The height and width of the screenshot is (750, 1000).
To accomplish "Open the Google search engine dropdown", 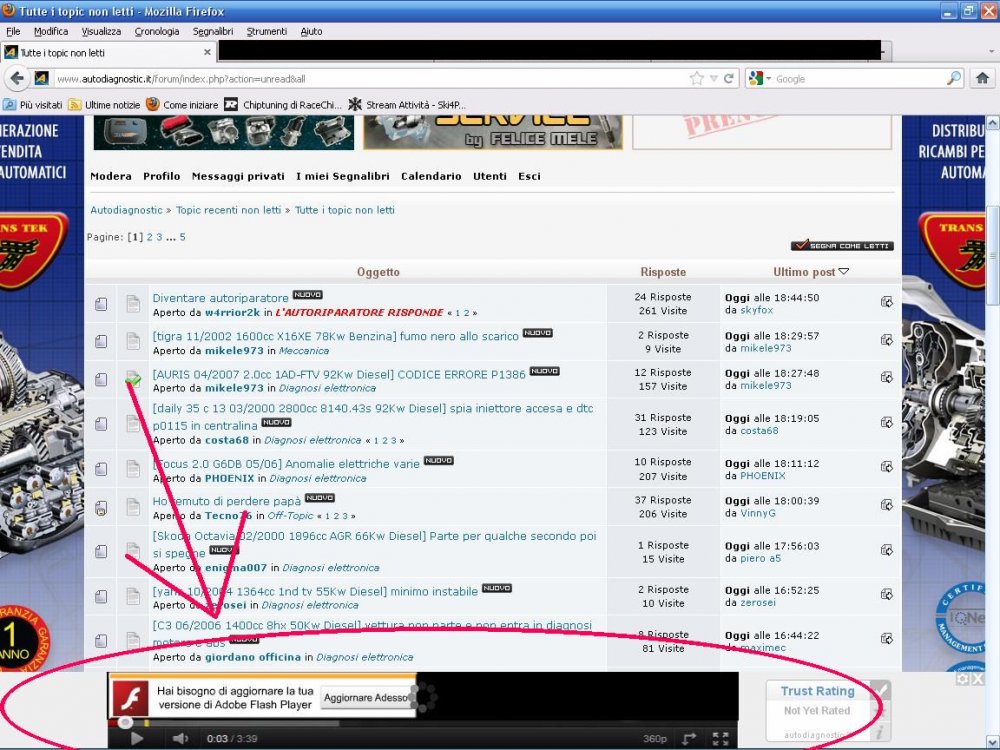I will point(760,79).
